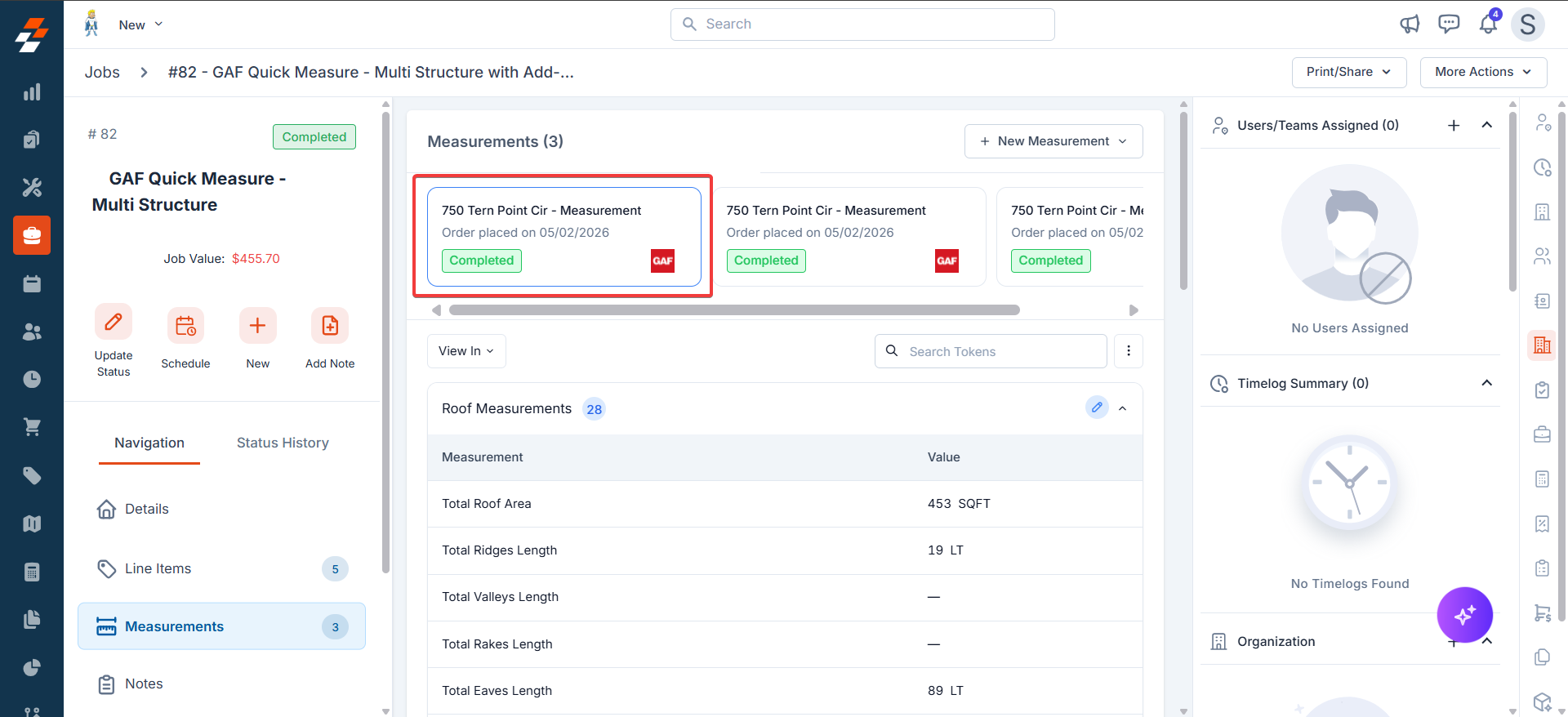The image size is (1568, 717).
Task: Open the pie chart icon in left sidebar
Action: pyautogui.click(x=32, y=667)
